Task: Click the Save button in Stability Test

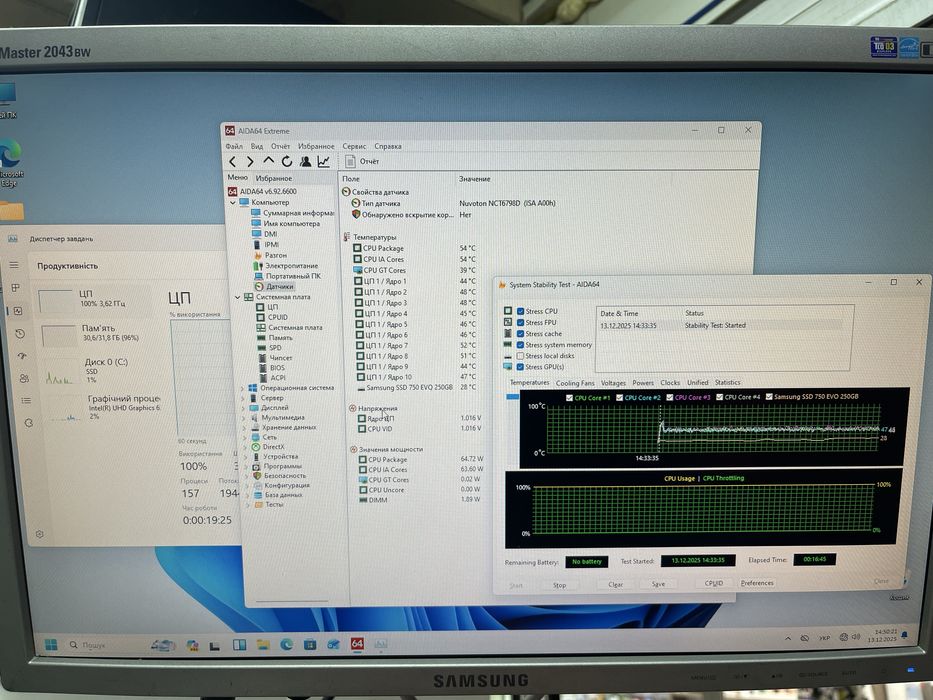Action: (x=658, y=584)
